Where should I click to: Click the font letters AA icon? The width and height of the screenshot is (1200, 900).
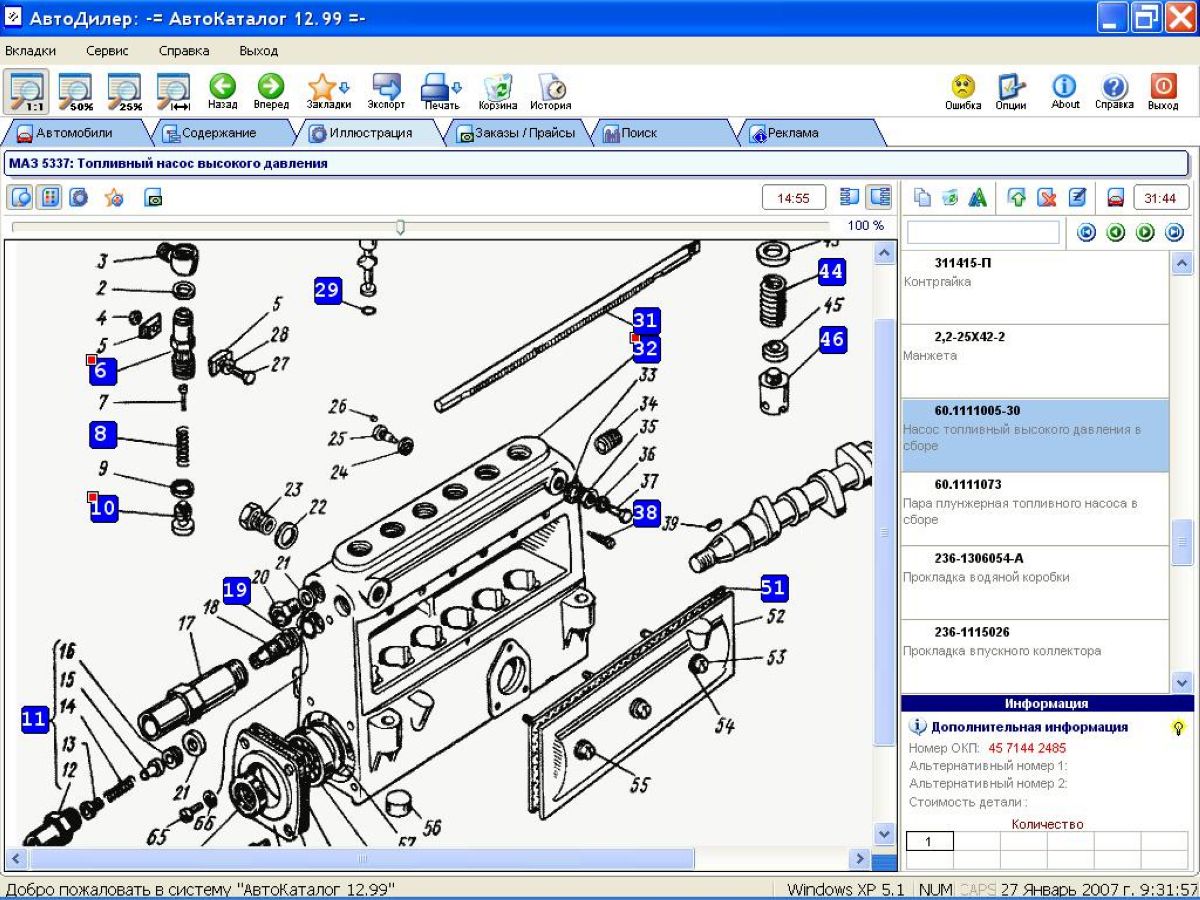click(x=978, y=198)
